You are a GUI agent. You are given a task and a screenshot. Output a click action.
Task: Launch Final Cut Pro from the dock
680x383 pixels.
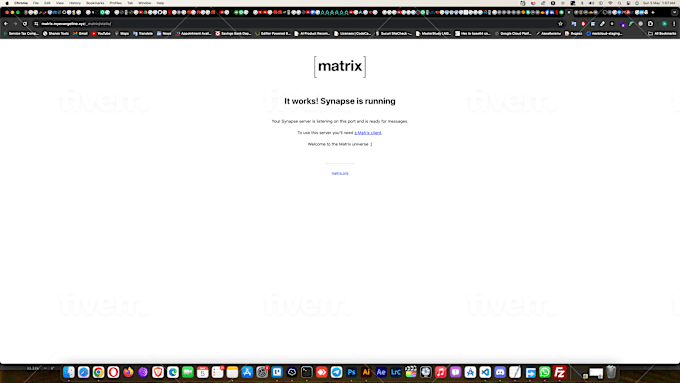click(x=411, y=372)
